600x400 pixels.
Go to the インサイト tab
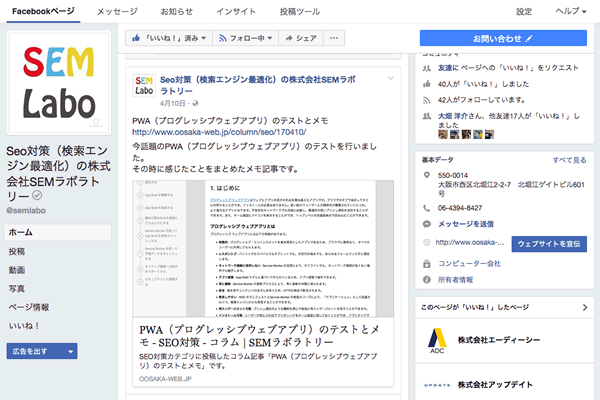point(236,11)
